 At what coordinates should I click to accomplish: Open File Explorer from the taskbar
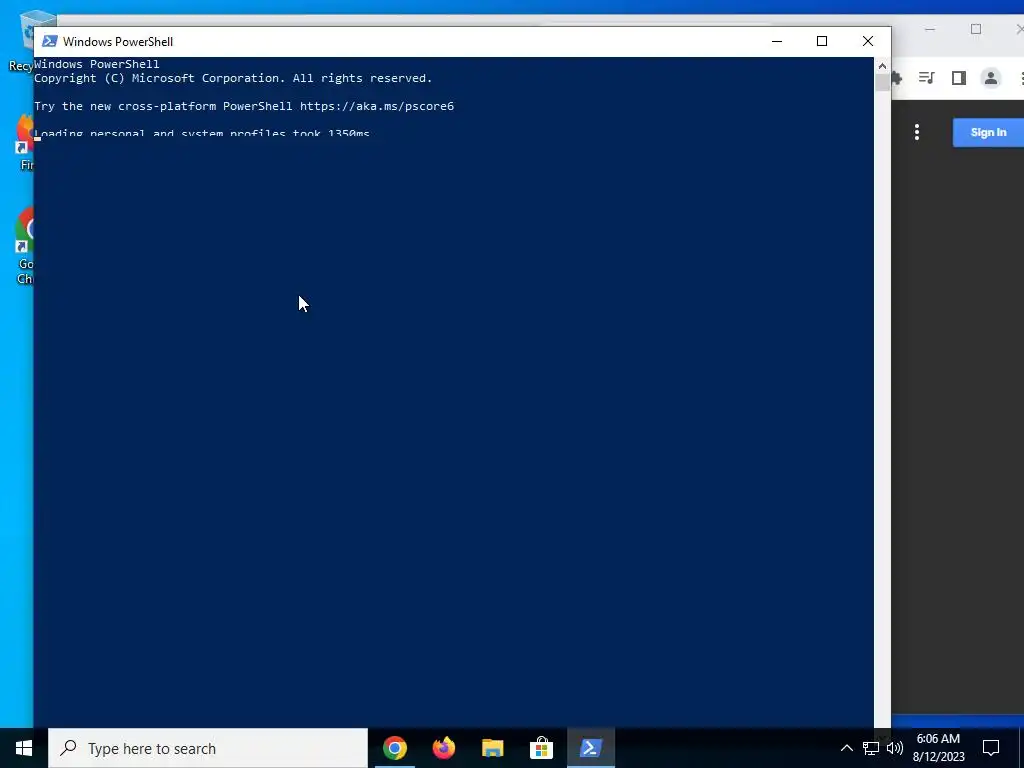pos(492,748)
